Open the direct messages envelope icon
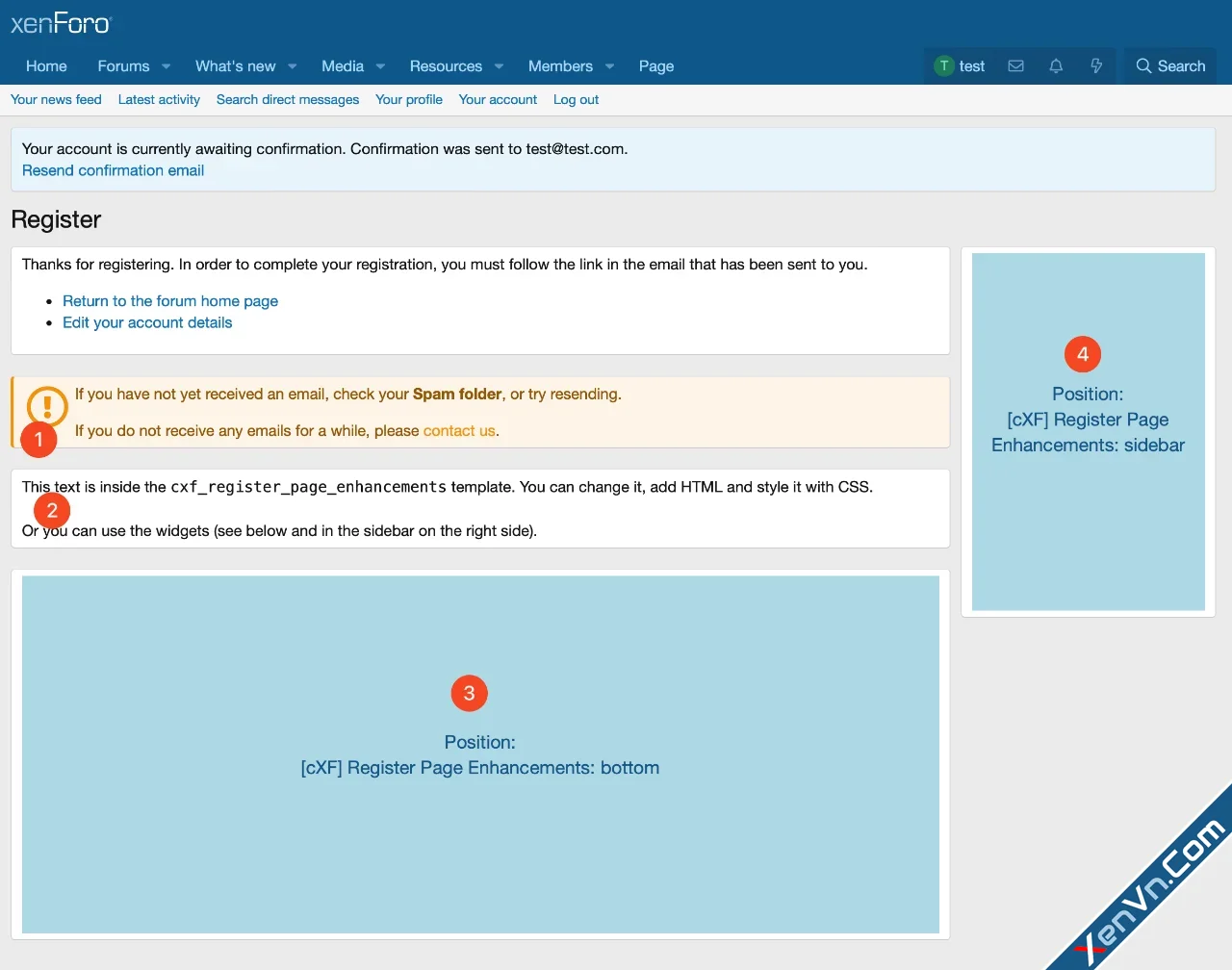 click(1015, 66)
